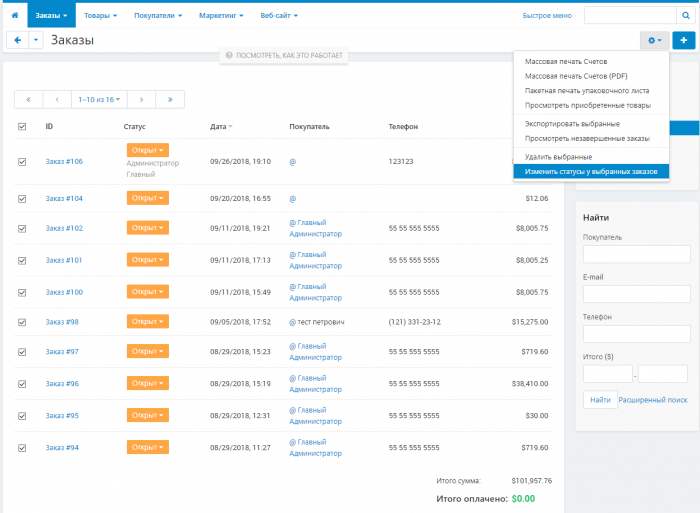This screenshot has height=513, width=700.
Task: Jump to the last page of orders
Action: pyautogui.click(x=170, y=100)
